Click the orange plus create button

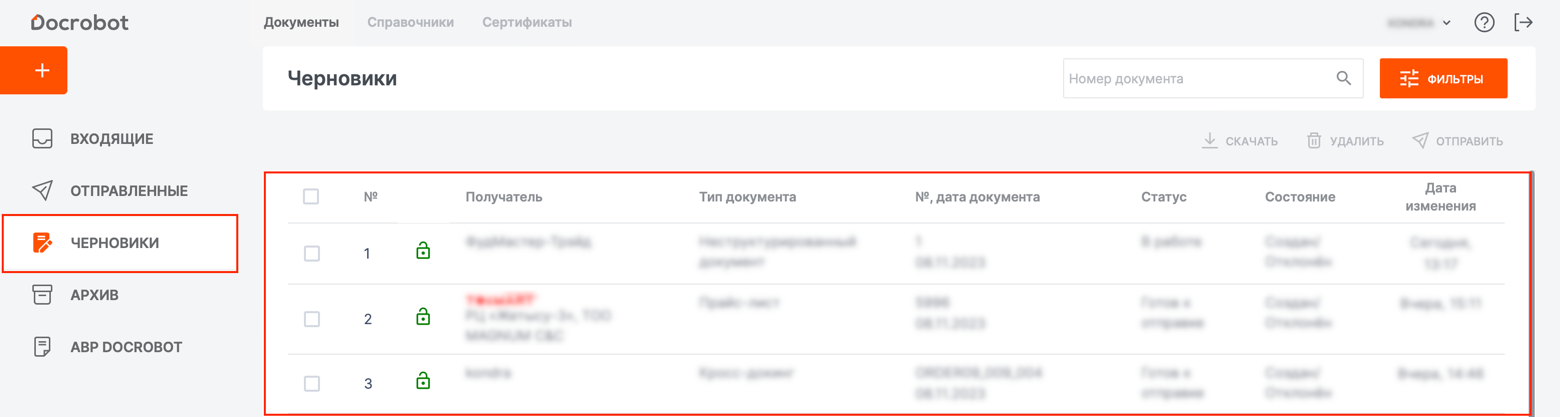[x=40, y=71]
